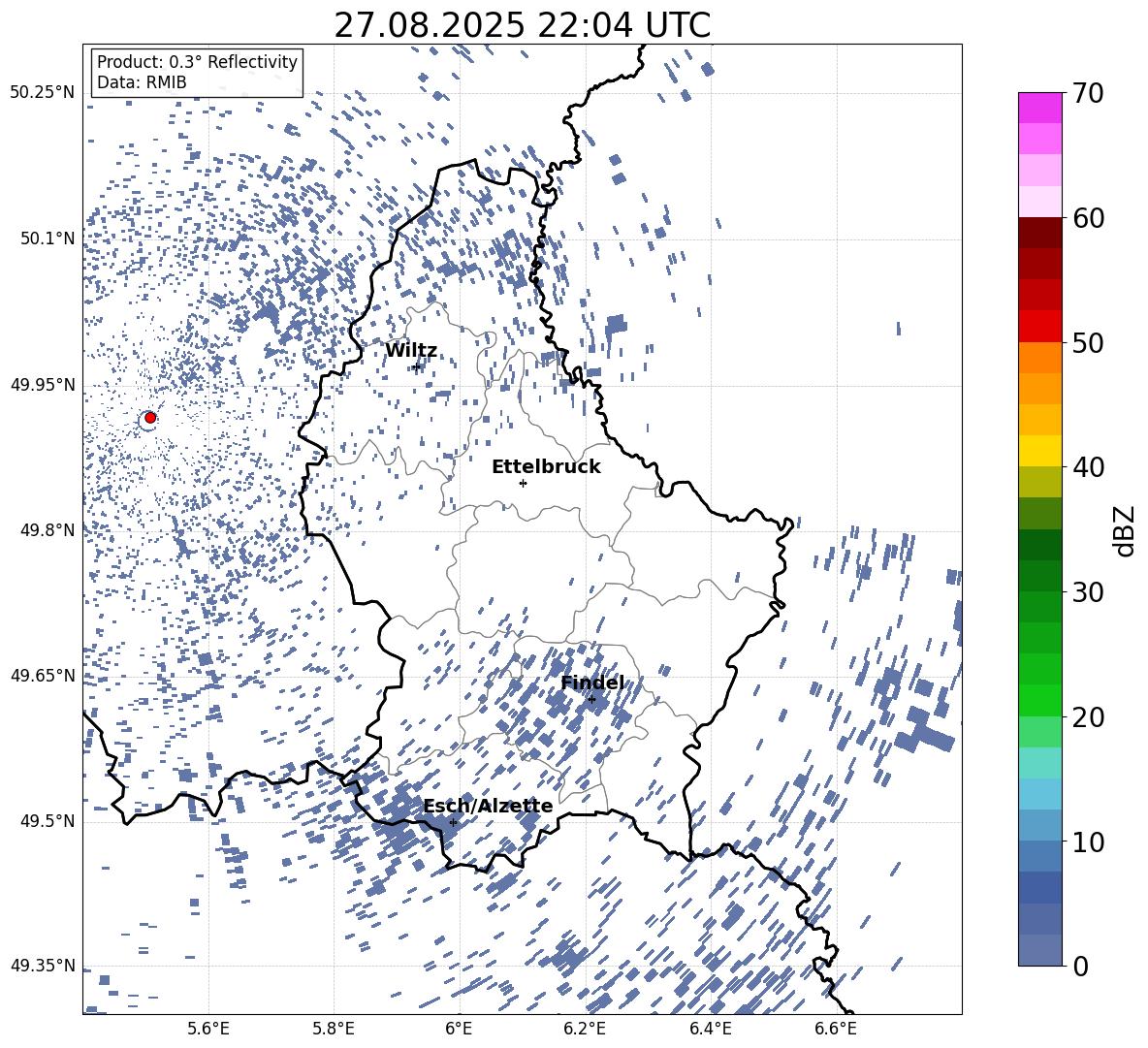Click the Esch/Alzette city label
Screen dimensions: 1148x1048
(488, 806)
